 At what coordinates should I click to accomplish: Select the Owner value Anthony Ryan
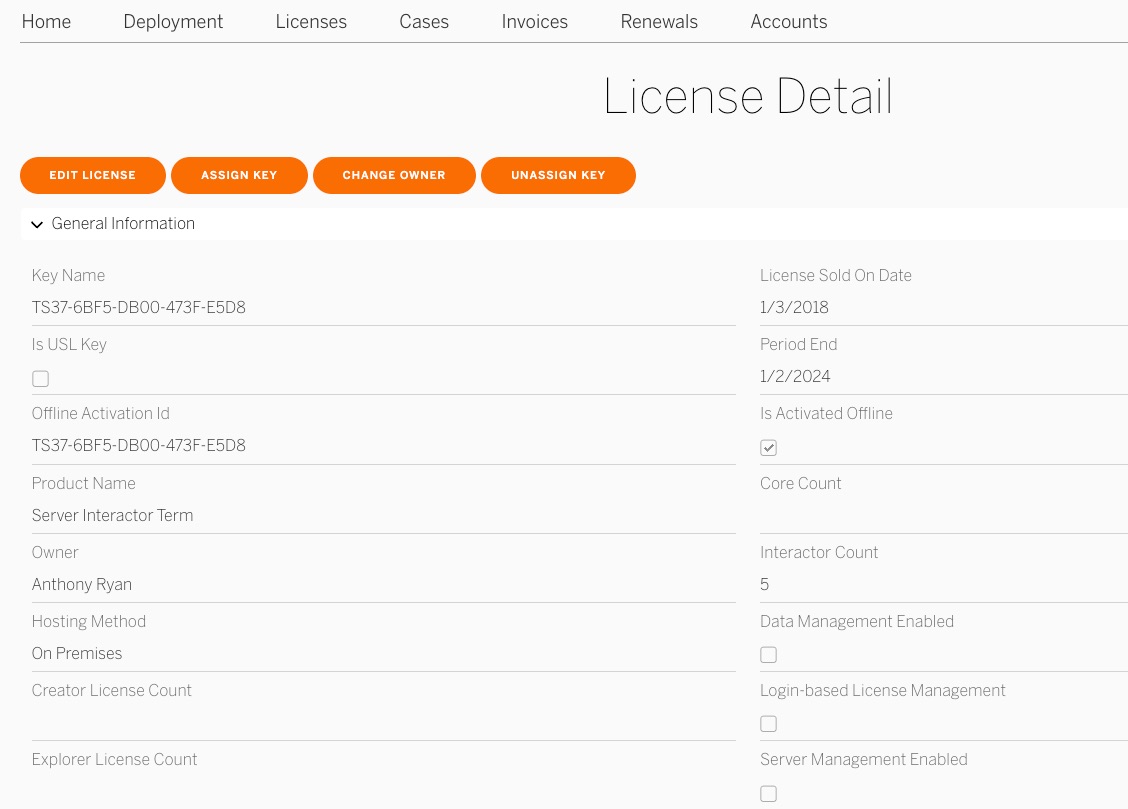point(82,585)
